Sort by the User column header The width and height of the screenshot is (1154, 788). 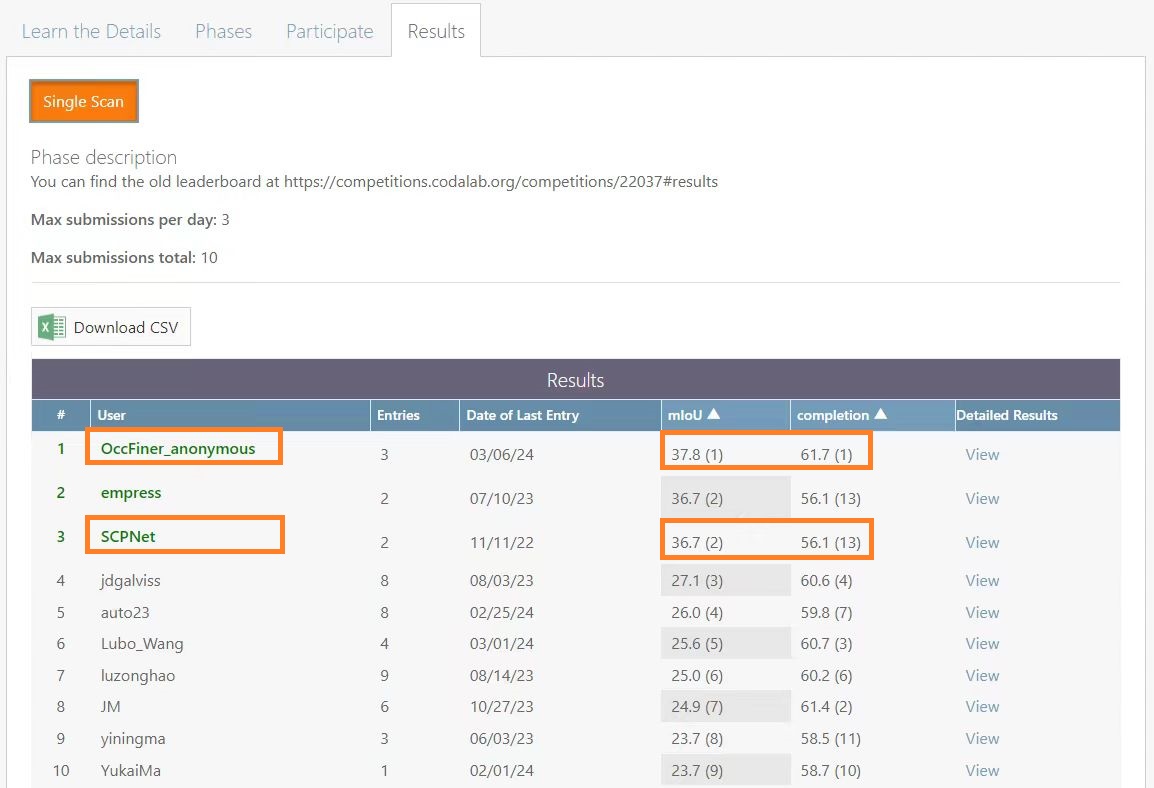pyautogui.click(x=112, y=415)
